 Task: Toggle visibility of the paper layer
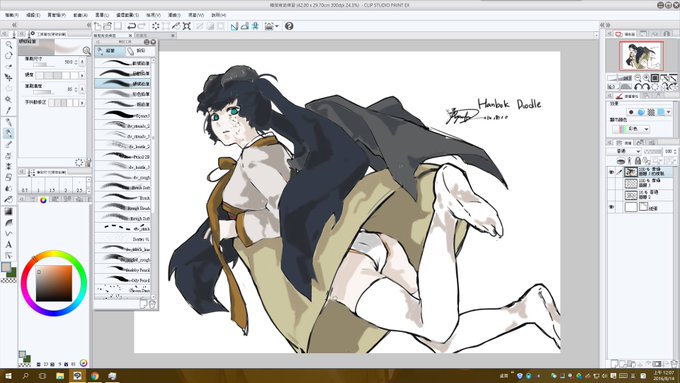tap(611, 207)
